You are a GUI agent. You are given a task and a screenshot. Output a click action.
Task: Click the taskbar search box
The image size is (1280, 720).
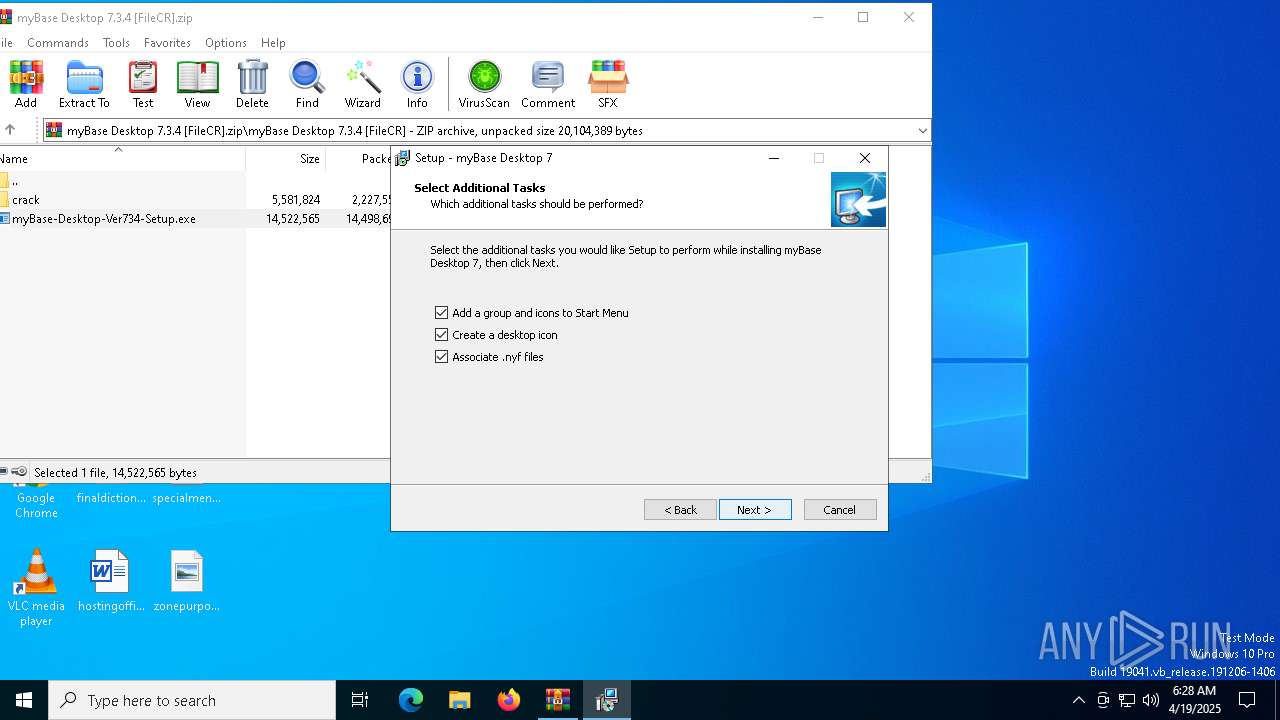click(x=192, y=700)
